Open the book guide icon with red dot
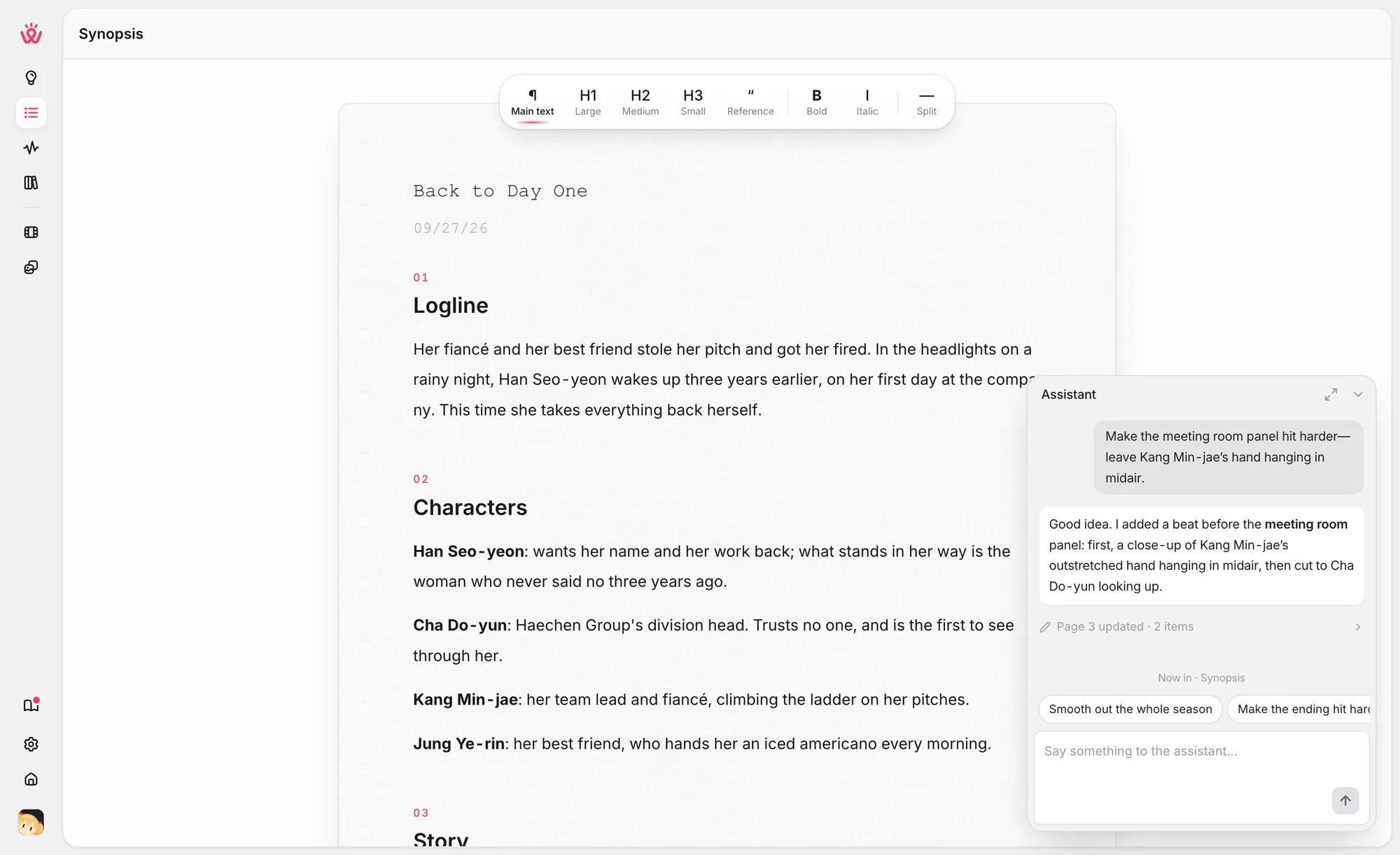This screenshot has width=1400, height=855. click(x=31, y=705)
